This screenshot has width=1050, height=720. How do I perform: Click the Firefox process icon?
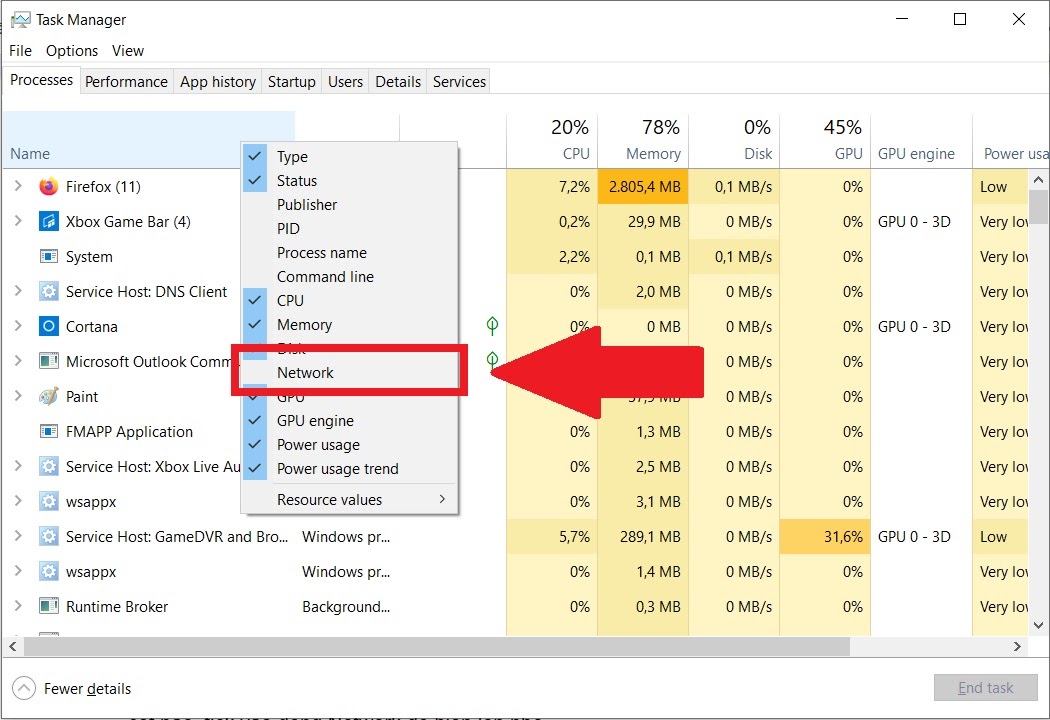[48, 186]
